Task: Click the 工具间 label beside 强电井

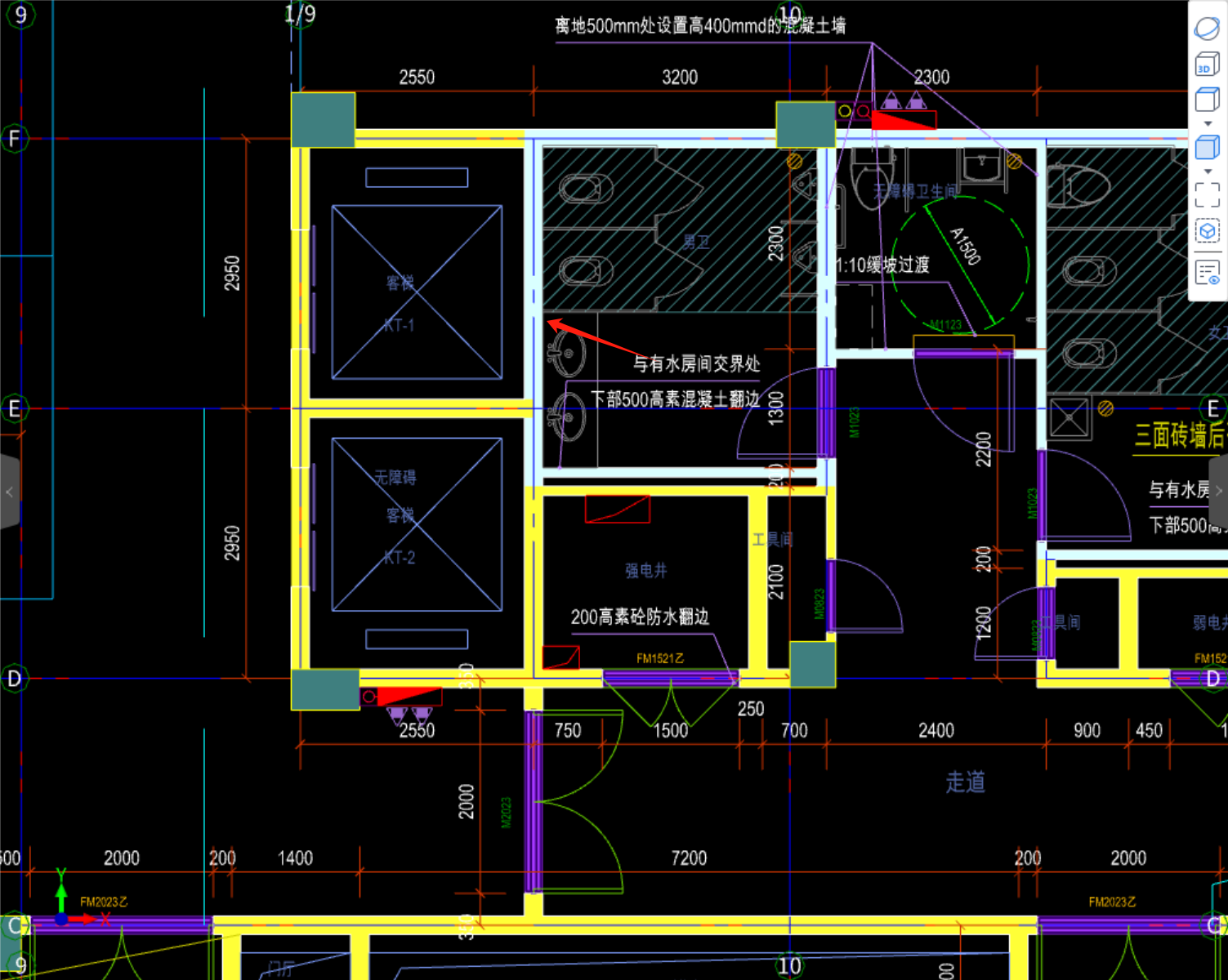Action: click(x=772, y=539)
